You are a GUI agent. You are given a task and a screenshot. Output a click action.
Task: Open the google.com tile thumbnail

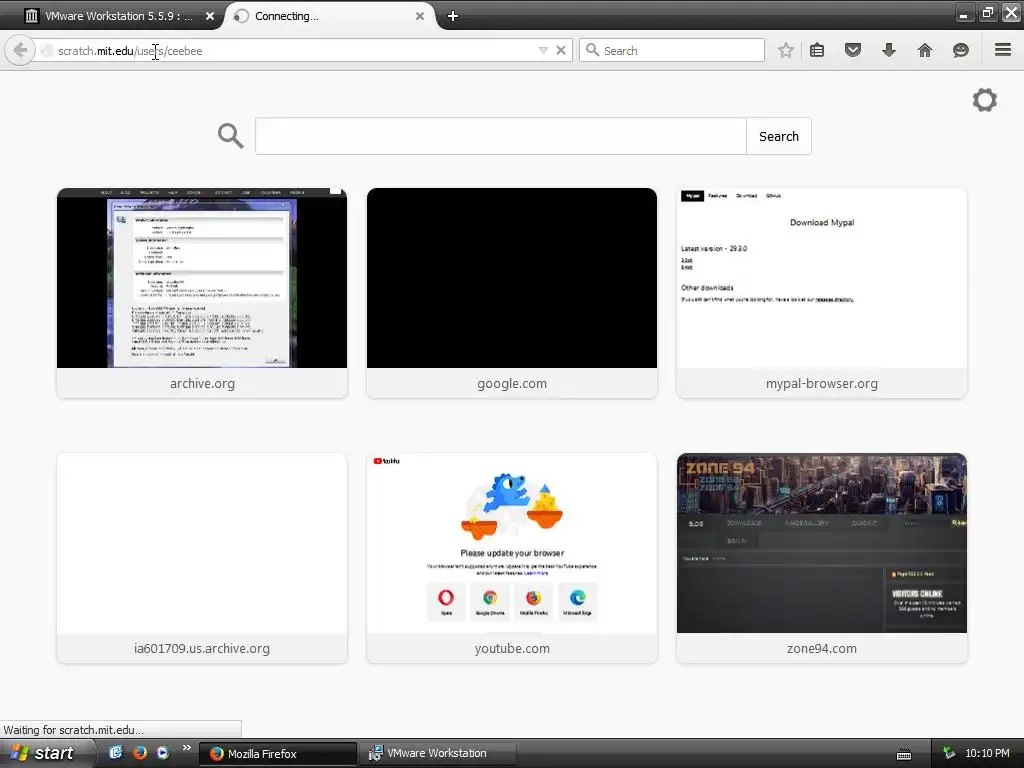pyautogui.click(x=512, y=278)
